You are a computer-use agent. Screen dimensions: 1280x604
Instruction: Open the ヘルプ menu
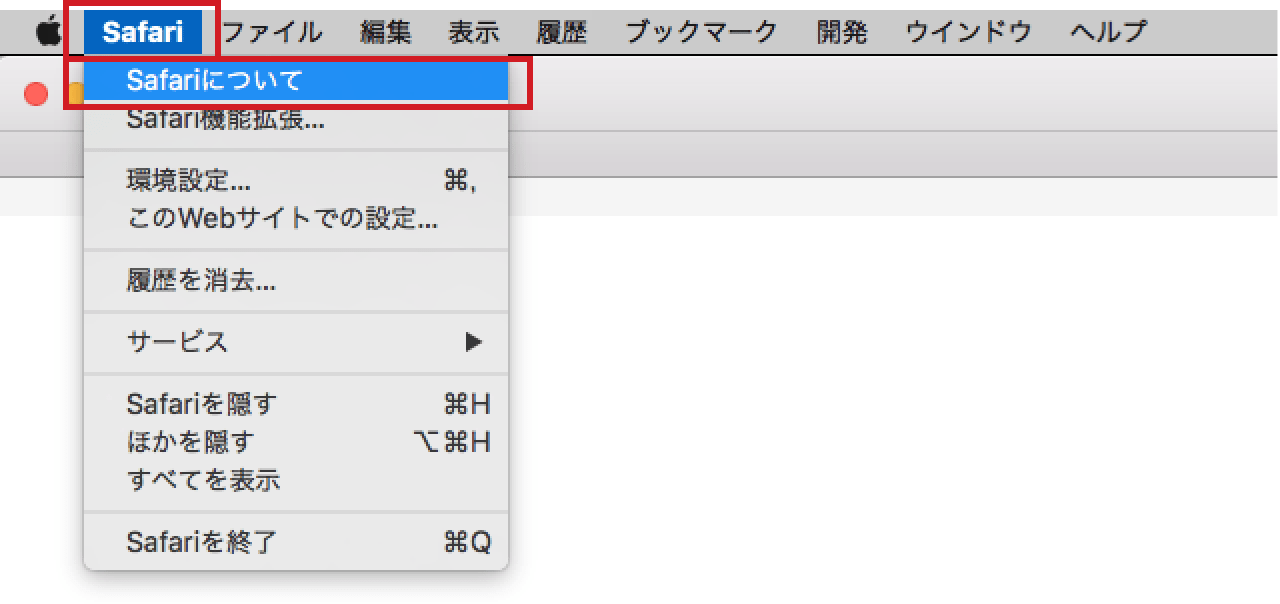1108,32
